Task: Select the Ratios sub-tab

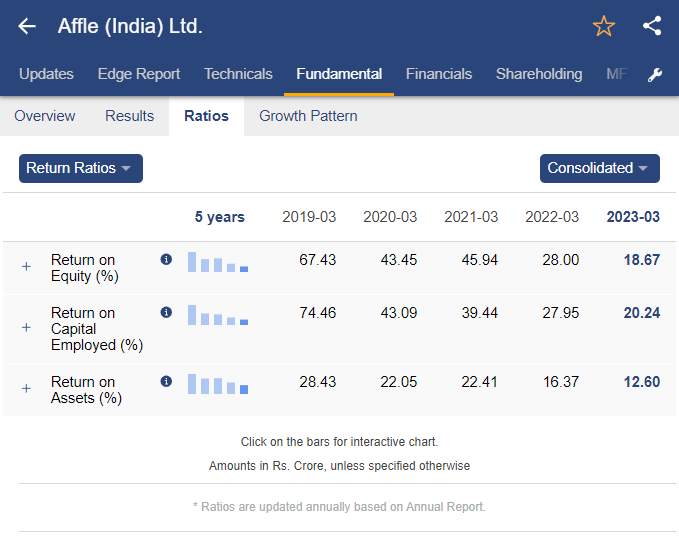Action: click(x=207, y=116)
